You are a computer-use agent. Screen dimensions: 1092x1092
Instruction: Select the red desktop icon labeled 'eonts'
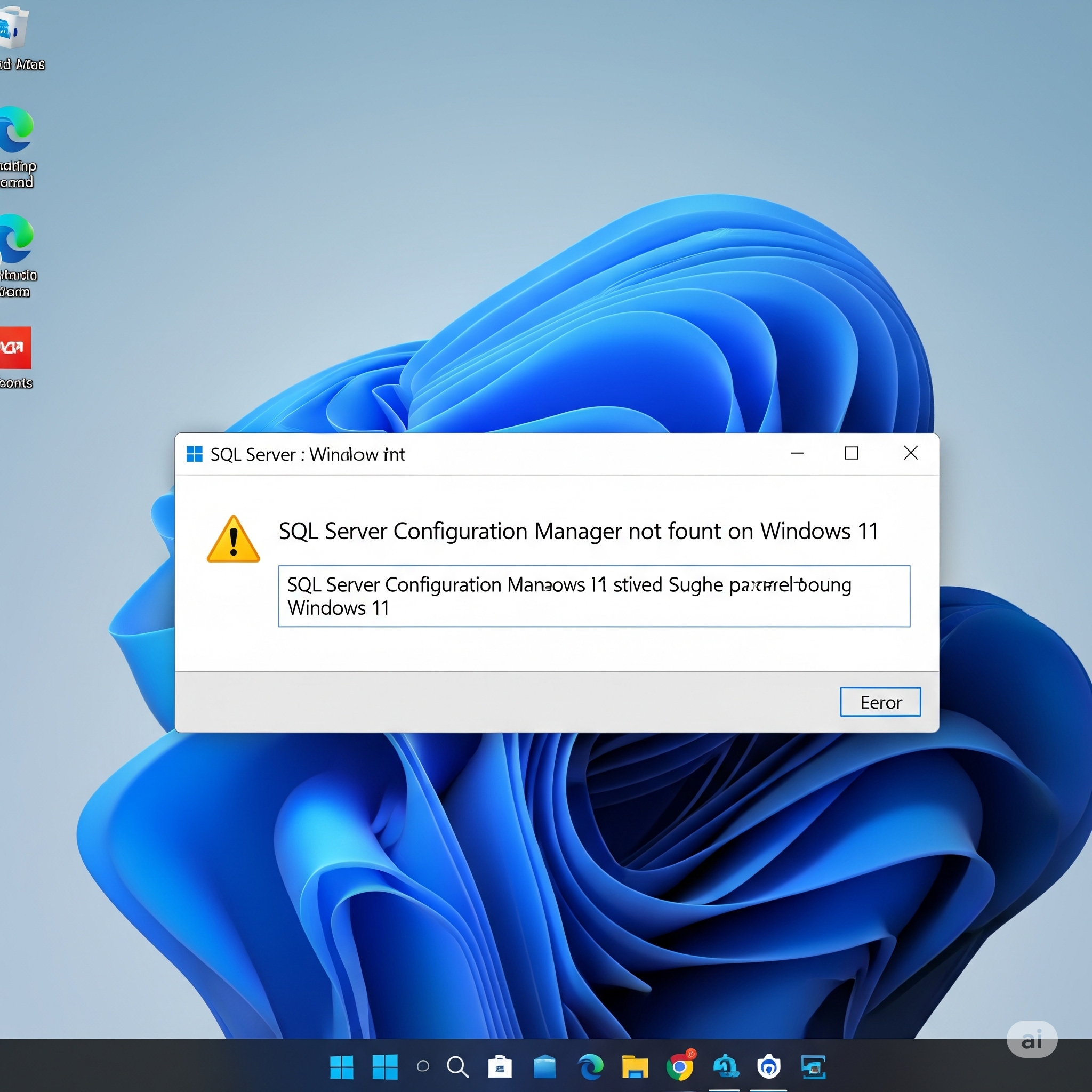[x=16, y=358]
